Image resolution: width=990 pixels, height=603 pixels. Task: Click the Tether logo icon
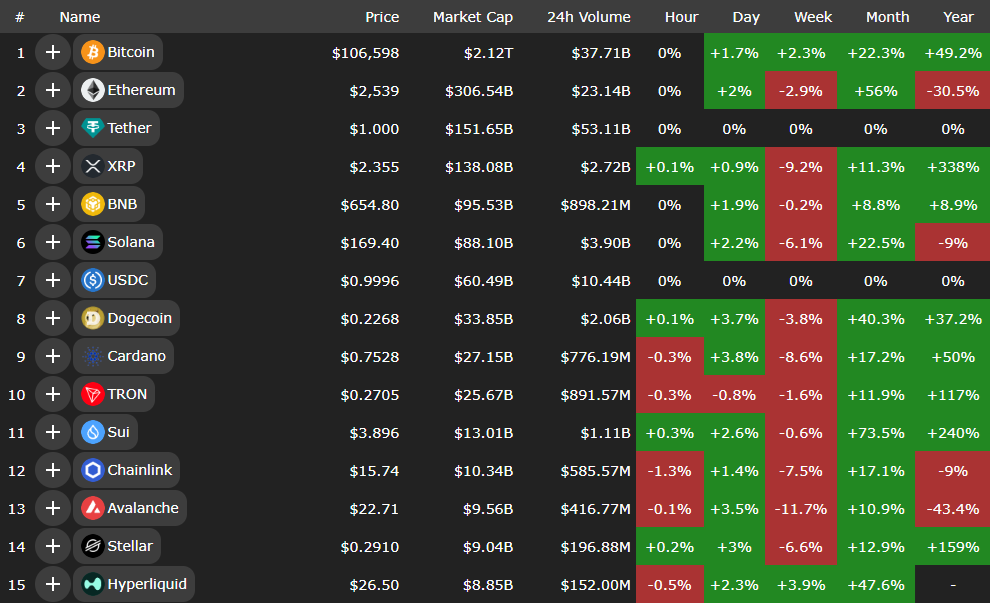(93, 128)
